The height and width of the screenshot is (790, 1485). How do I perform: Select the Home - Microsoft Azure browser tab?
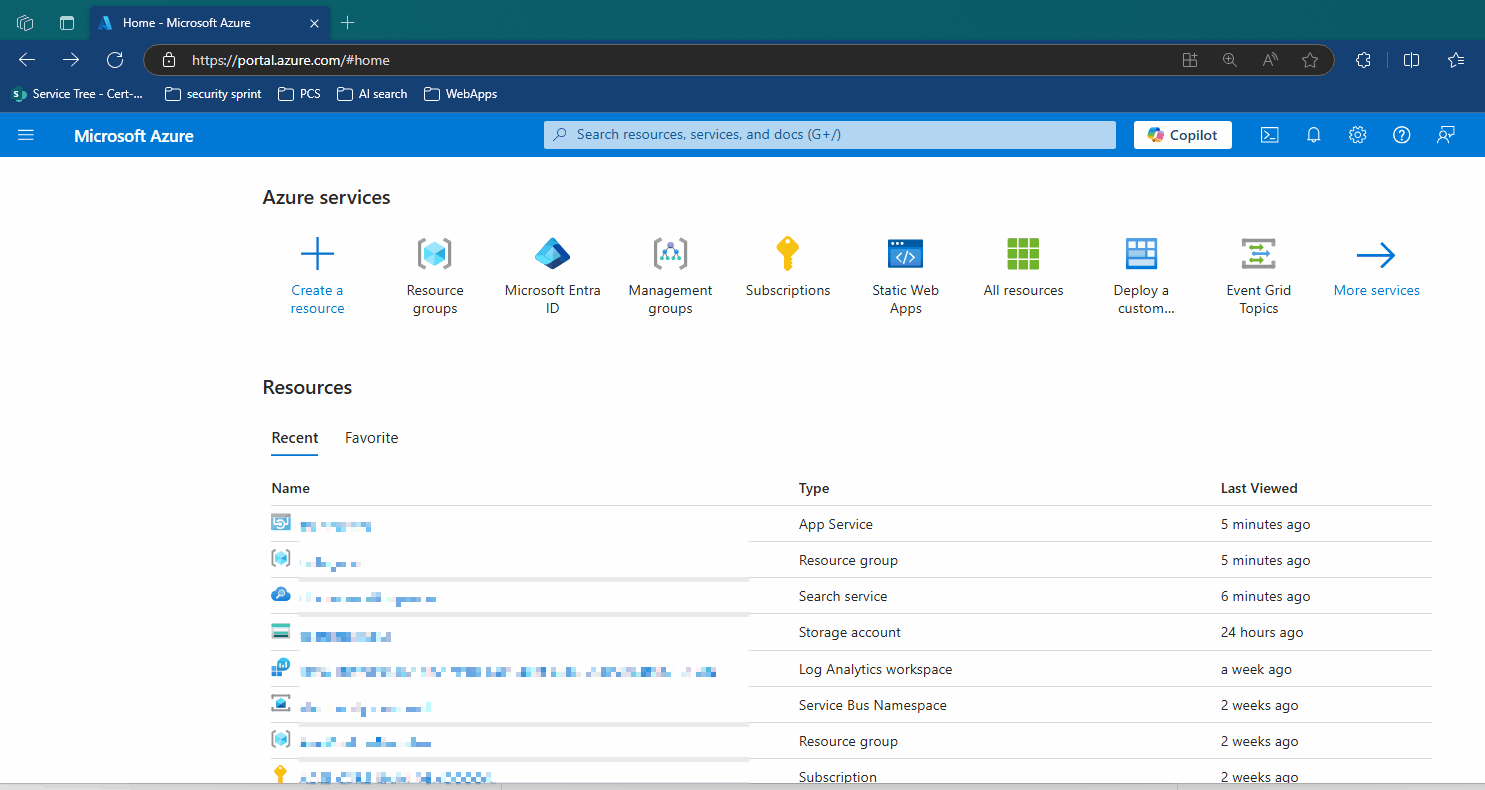pyautogui.click(x=209, y=22)
